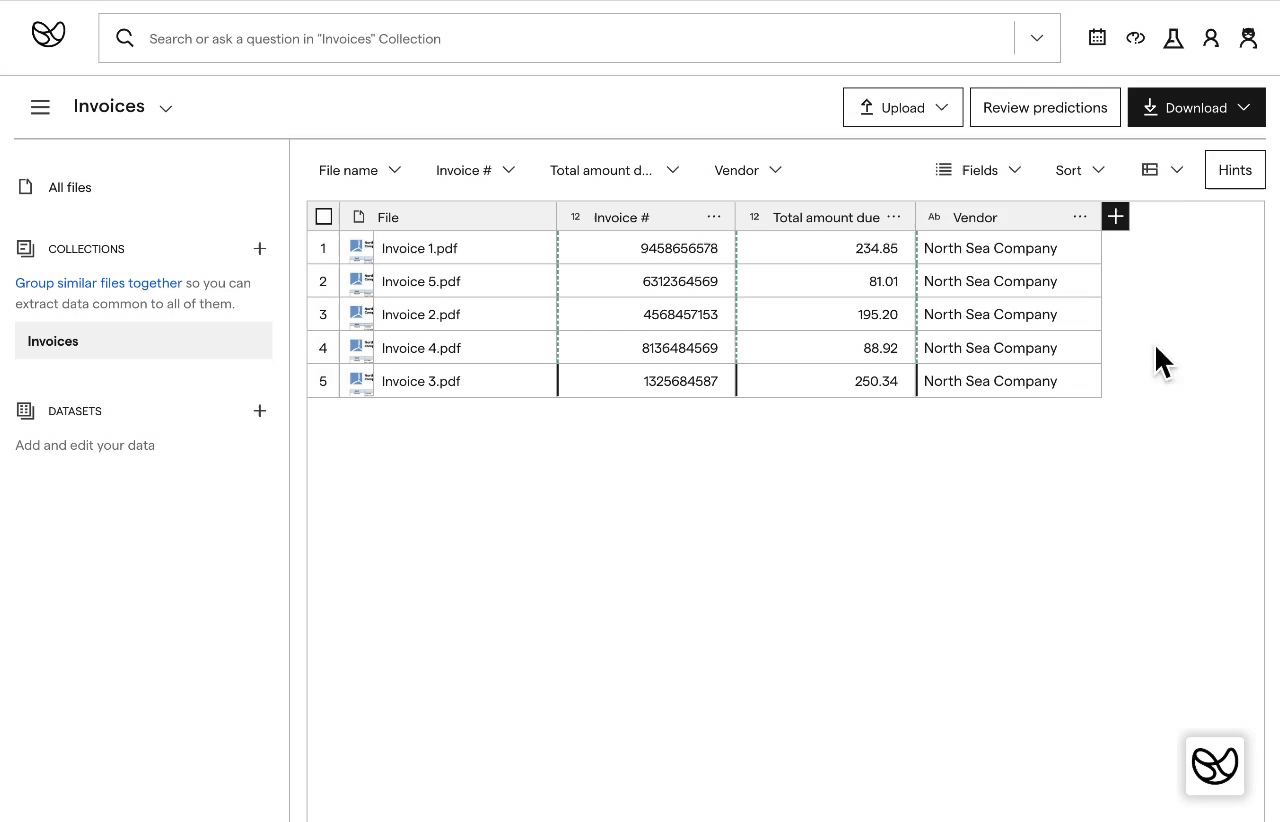1280x822 pixels.
Task: Select invoice number cell 4568457153
Action: [646, 314]
